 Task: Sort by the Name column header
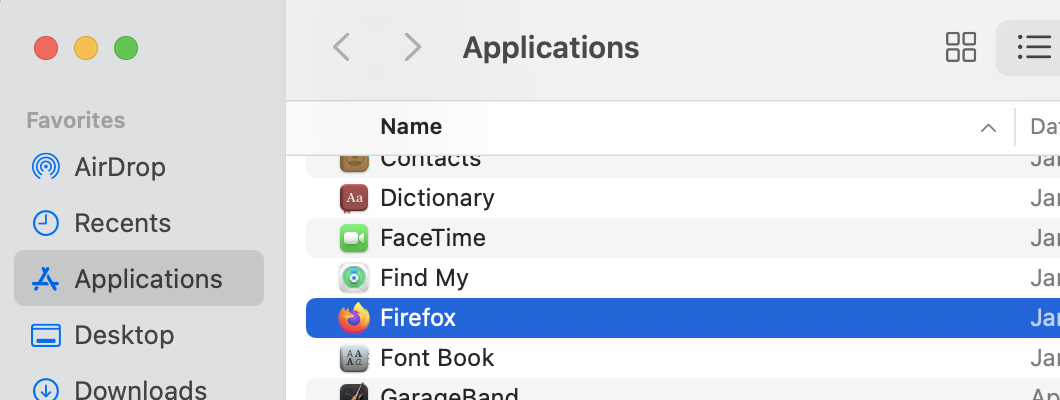point(411,126)
